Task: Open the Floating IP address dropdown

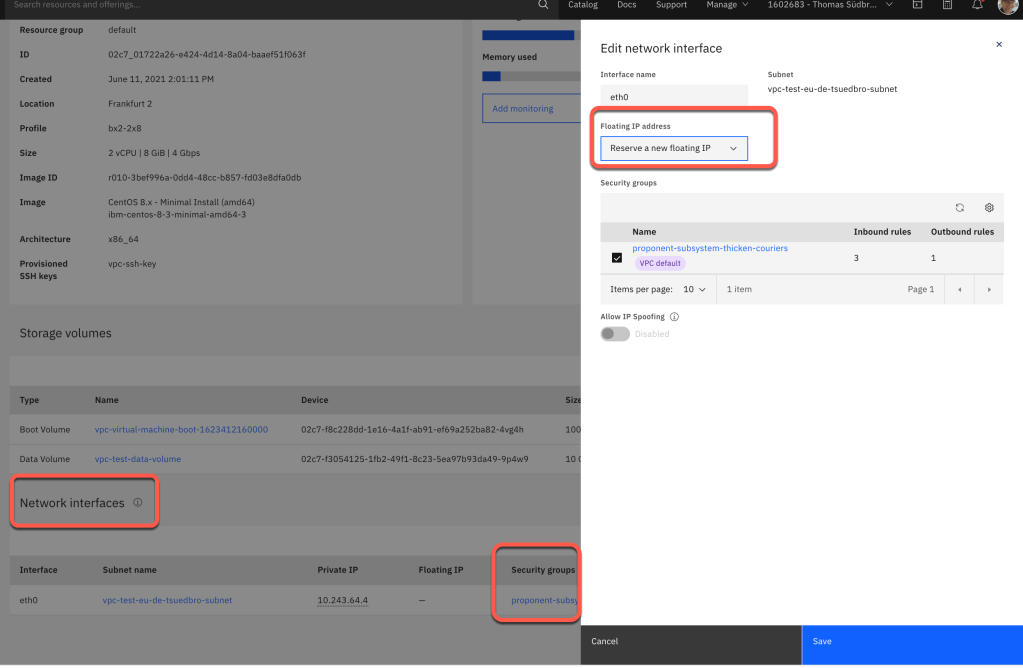Action: 672,148
